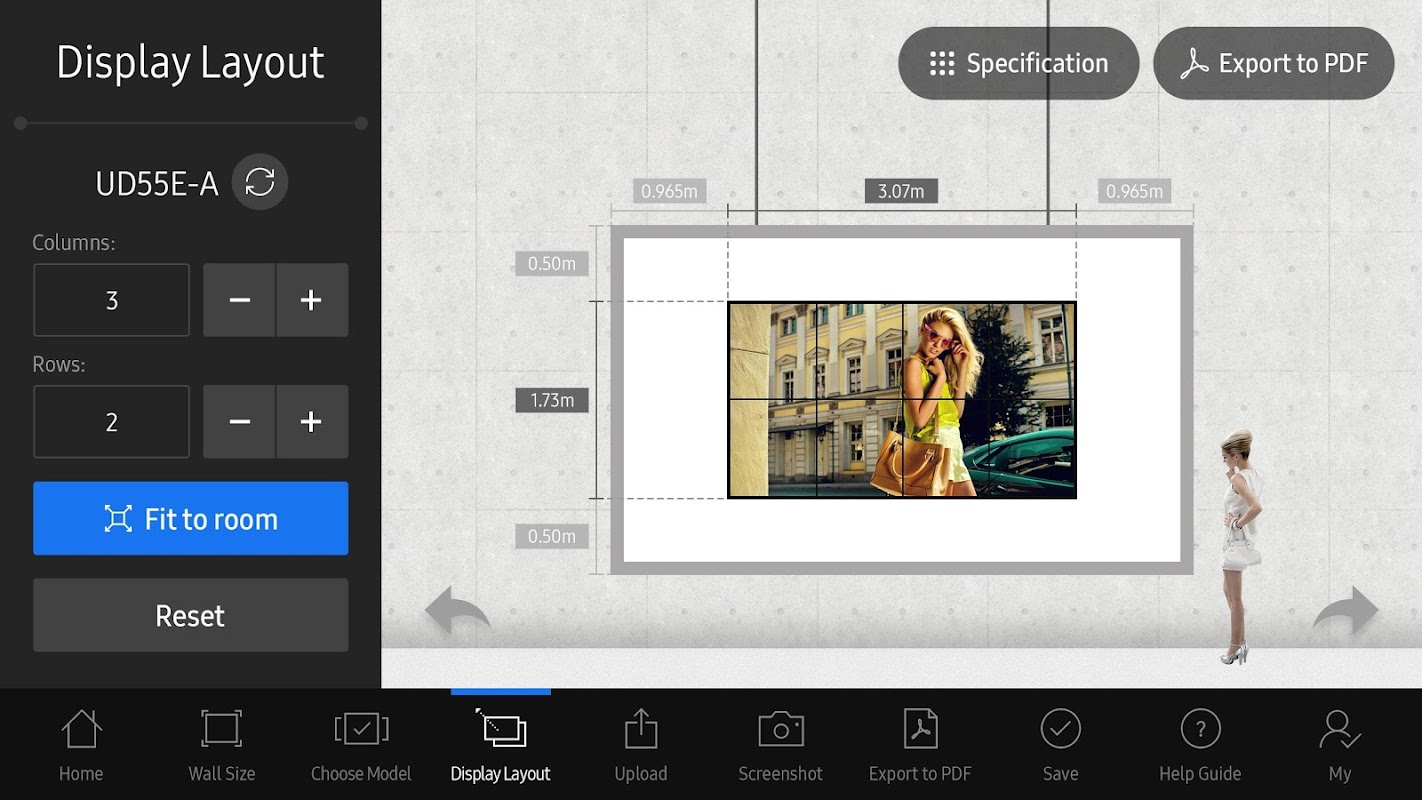Click the Columns value field

(111, 300)
